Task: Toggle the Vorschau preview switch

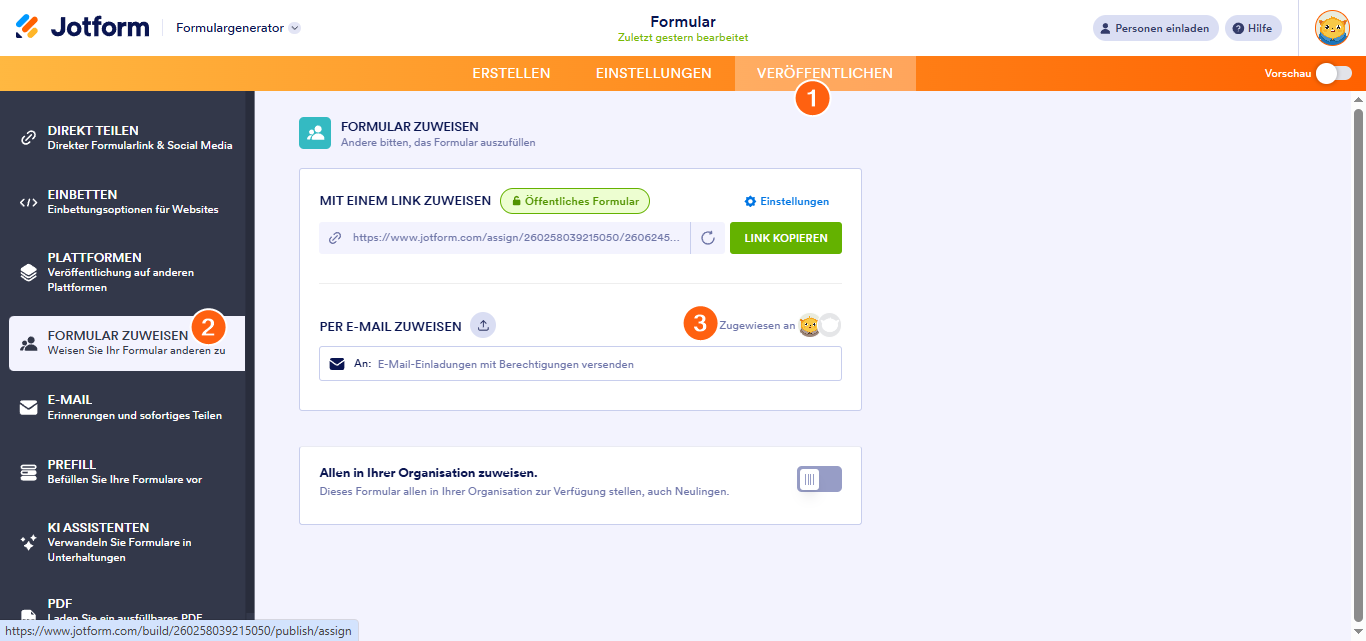Action: pos(1334,73)
